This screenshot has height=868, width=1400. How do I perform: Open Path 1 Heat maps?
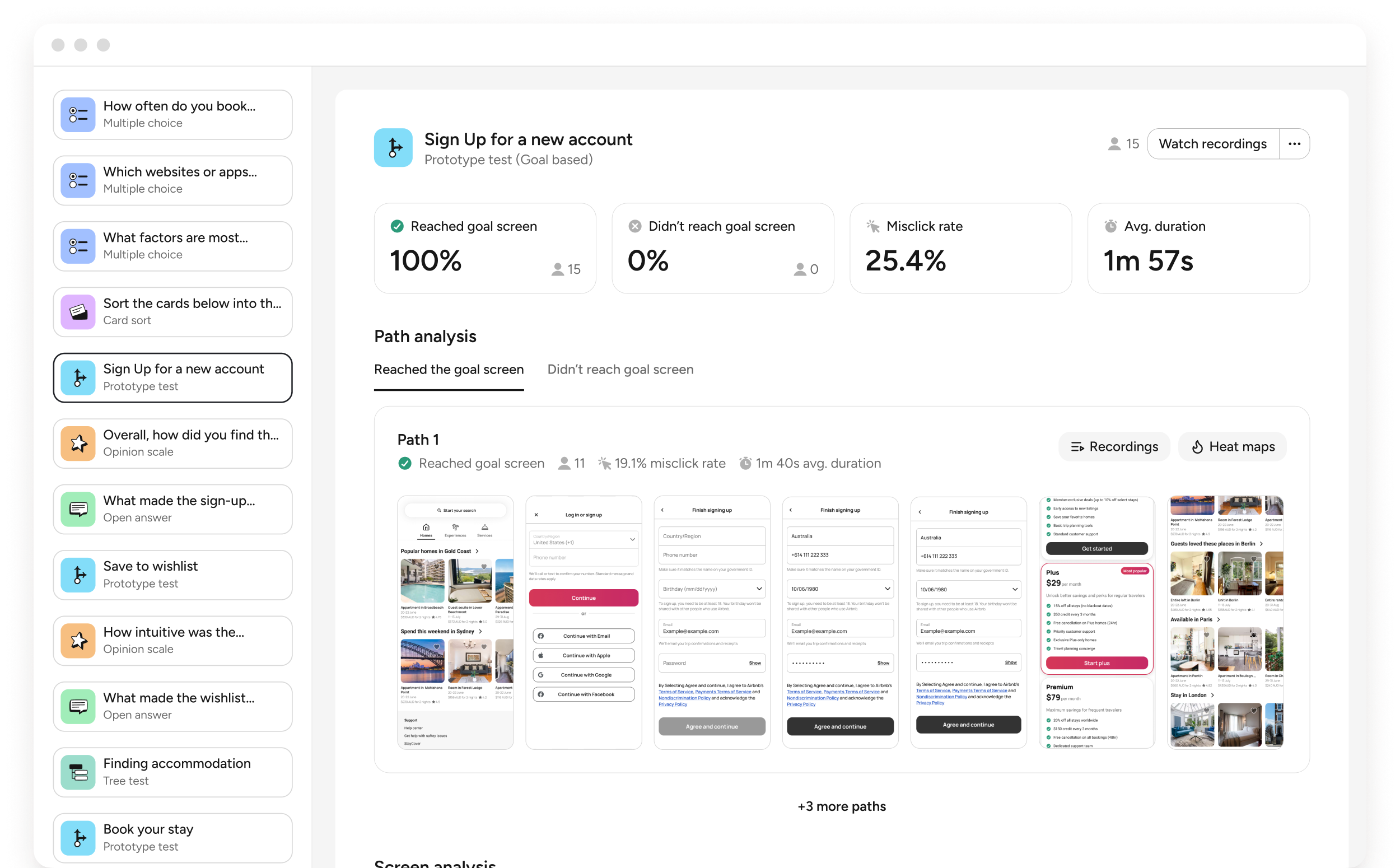tap(1233, 447)
